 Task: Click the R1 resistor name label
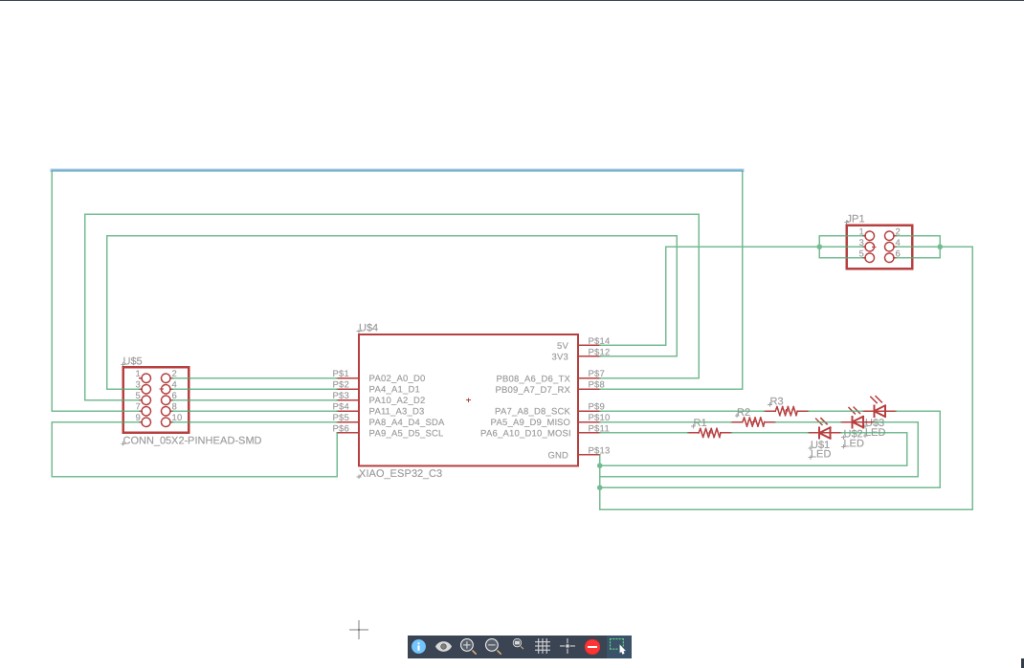[x=700, y=423]
